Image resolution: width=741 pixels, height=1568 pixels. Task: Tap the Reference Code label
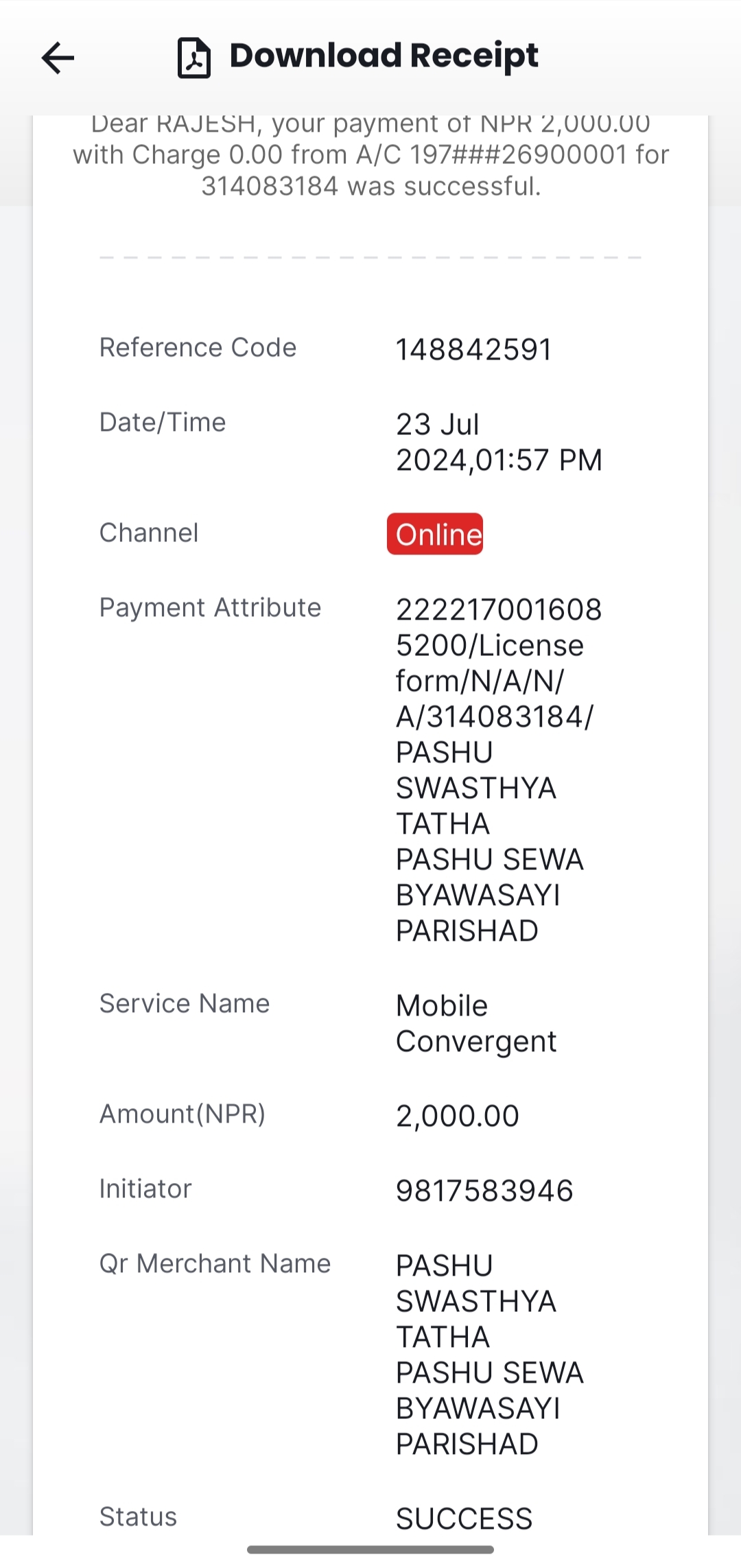point(198,347)
